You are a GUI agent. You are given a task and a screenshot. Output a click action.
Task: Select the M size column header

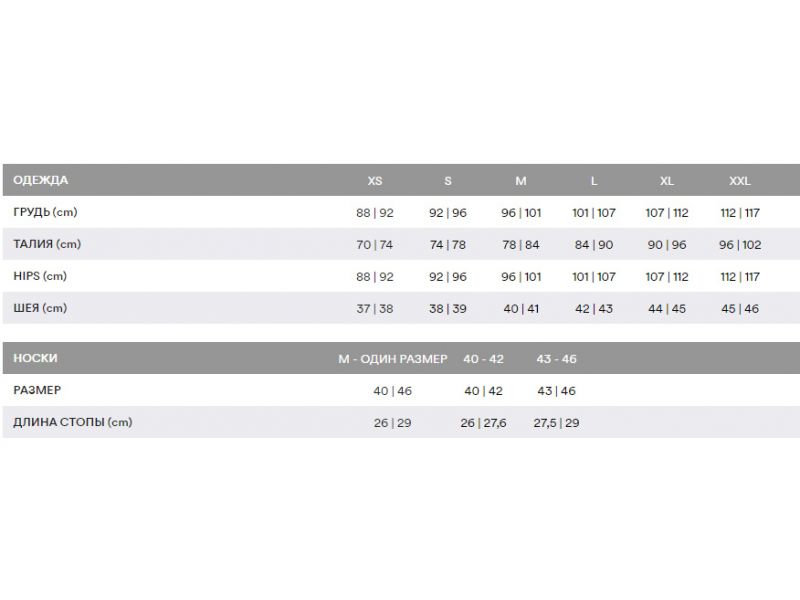coord(521,181)
